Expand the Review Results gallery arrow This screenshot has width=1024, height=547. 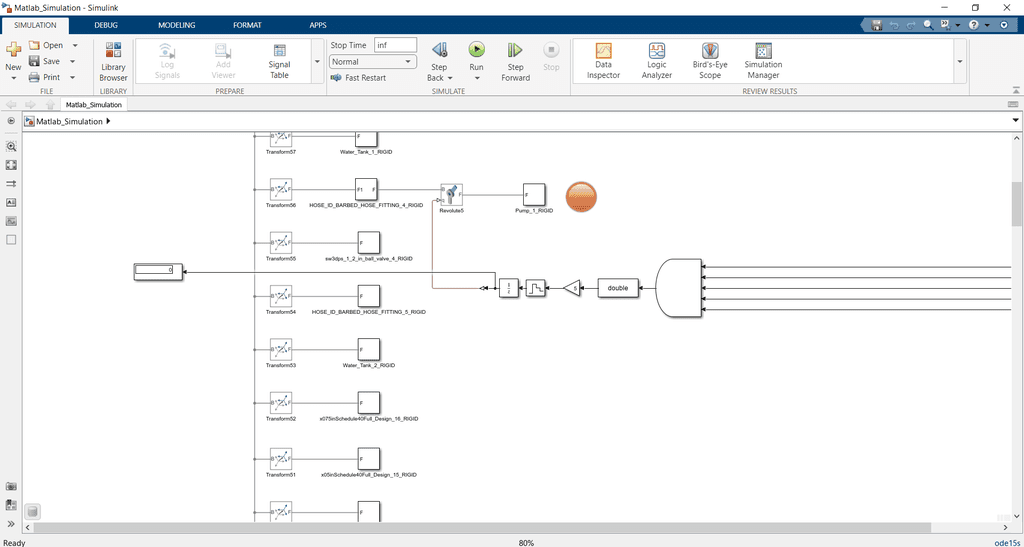(x=960, y=61)
